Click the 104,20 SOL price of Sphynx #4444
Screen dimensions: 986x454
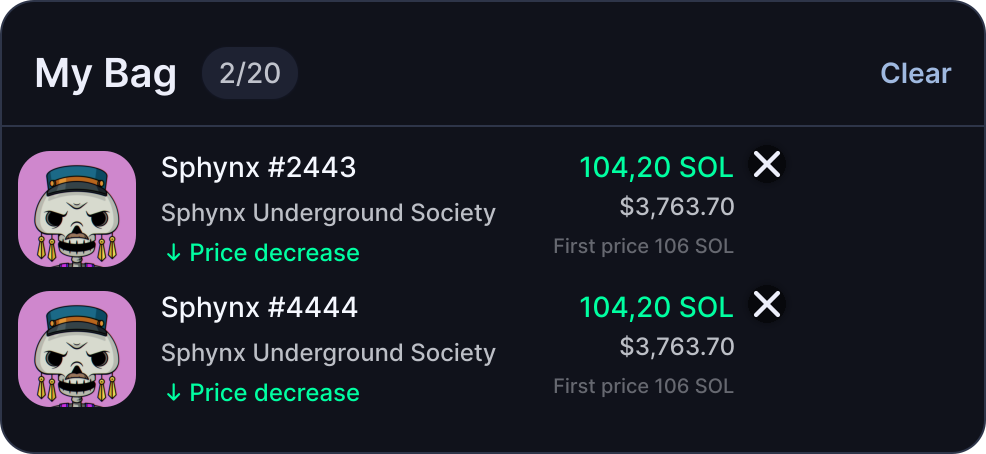(656, 307)
